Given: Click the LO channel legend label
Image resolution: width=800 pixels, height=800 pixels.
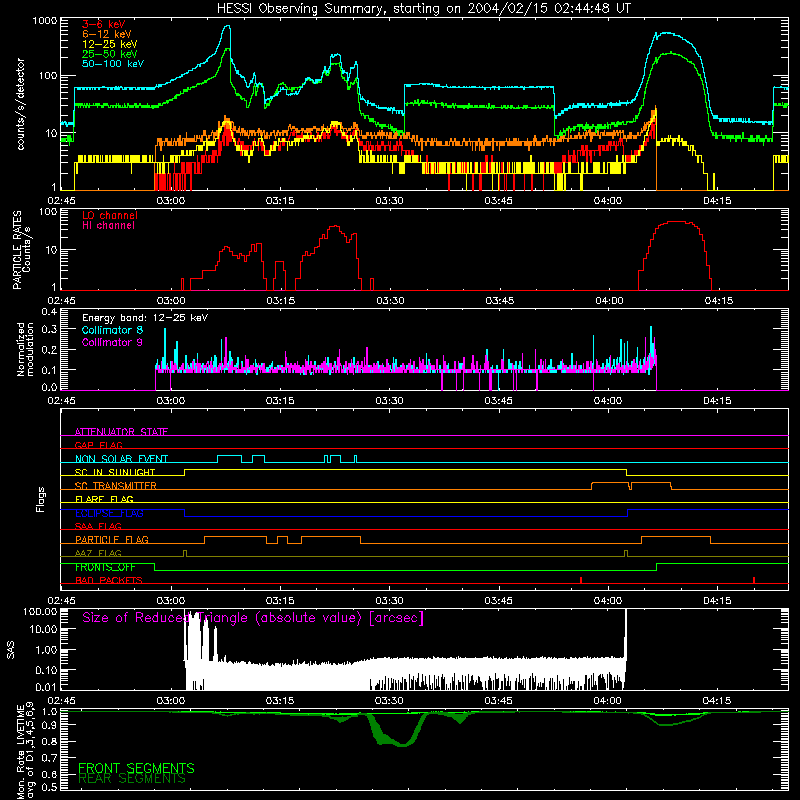Looking at the screenshot, I should (x=110, y=215).
